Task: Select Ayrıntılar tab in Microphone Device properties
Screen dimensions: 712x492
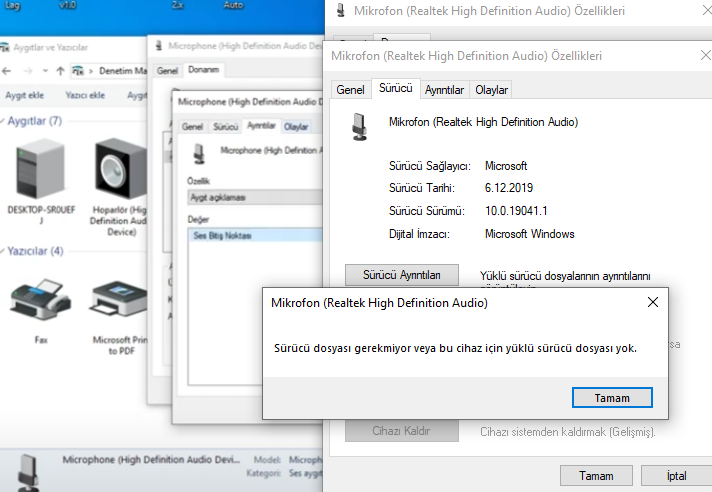Action: [x=261, y=125]
